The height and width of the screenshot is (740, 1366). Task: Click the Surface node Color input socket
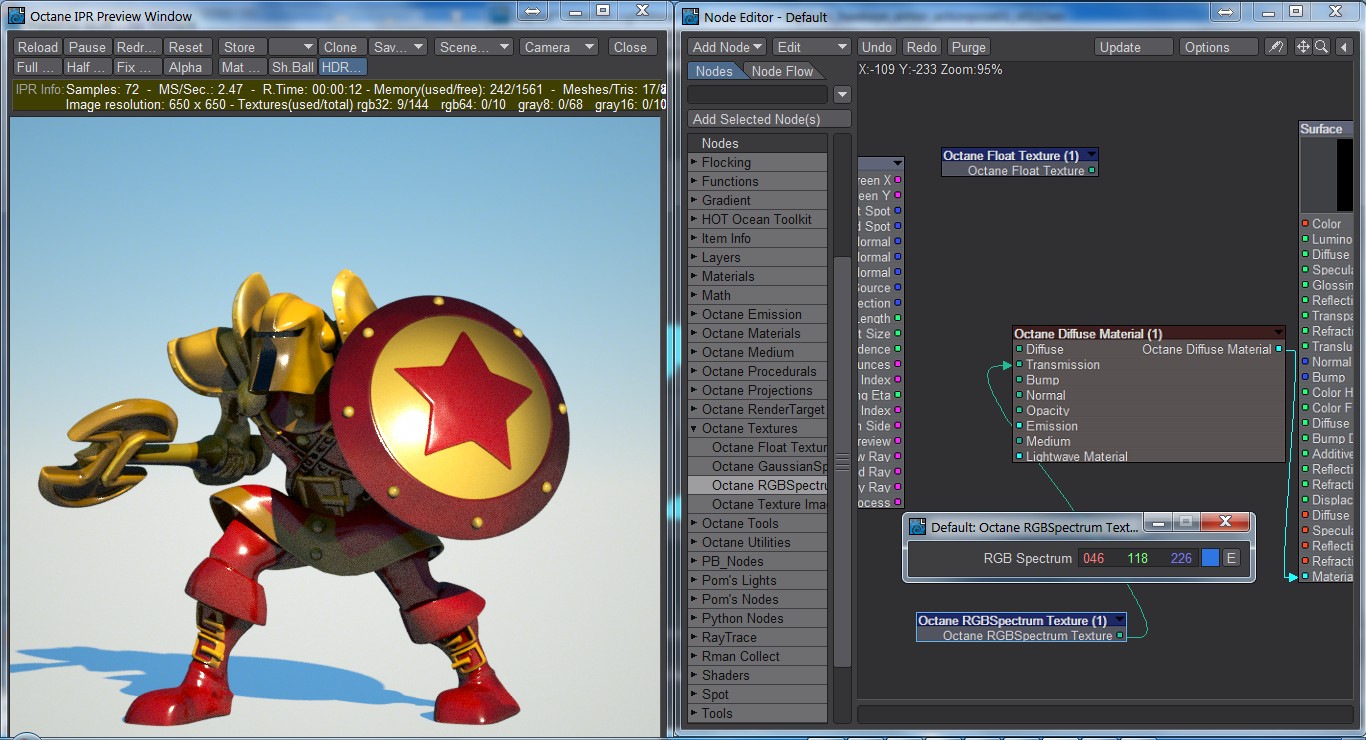click(1305, 224)
